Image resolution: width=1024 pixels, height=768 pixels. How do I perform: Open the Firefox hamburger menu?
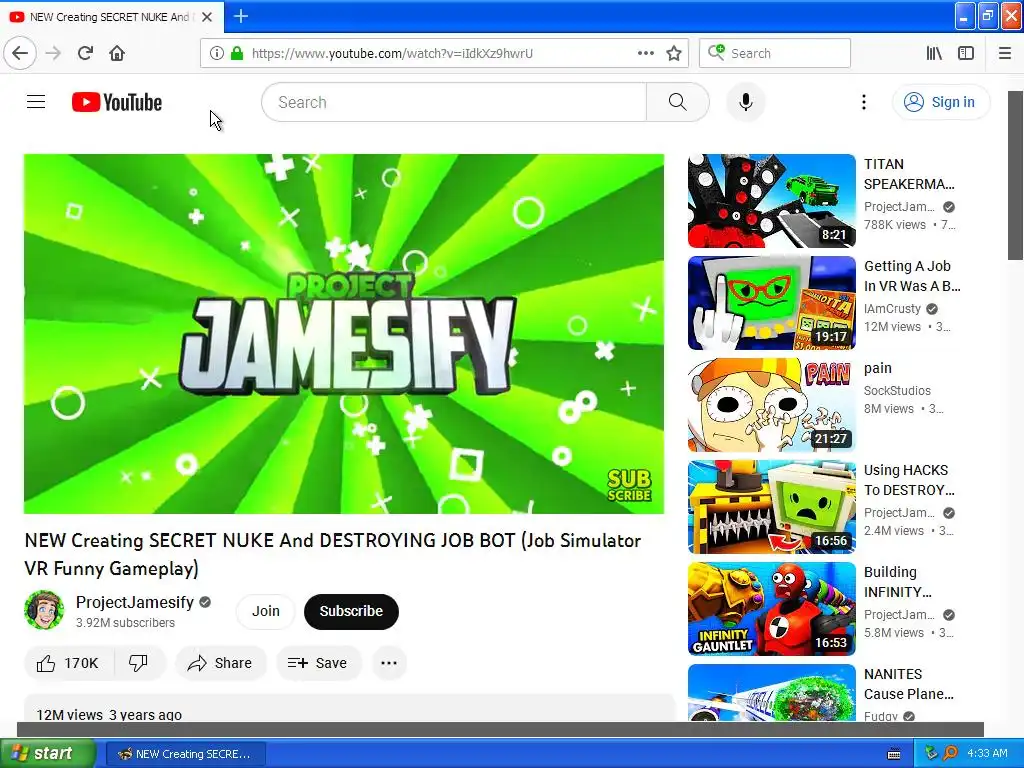click(1005, 53)
